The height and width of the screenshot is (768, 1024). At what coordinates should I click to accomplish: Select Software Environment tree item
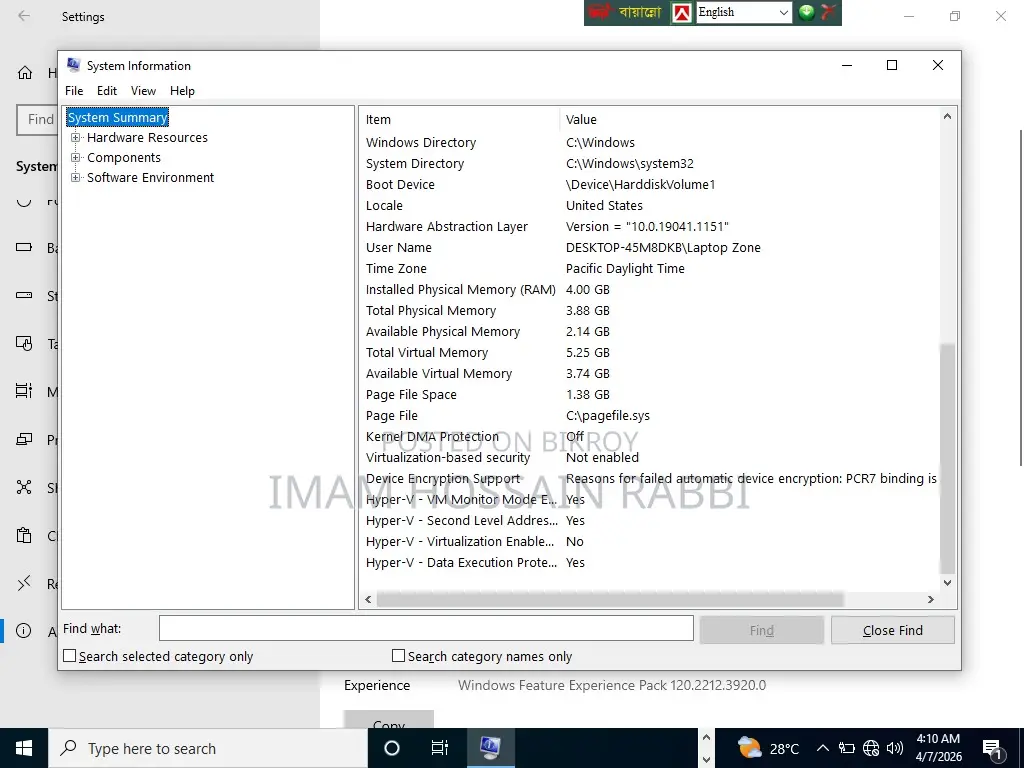pos(150,178)
